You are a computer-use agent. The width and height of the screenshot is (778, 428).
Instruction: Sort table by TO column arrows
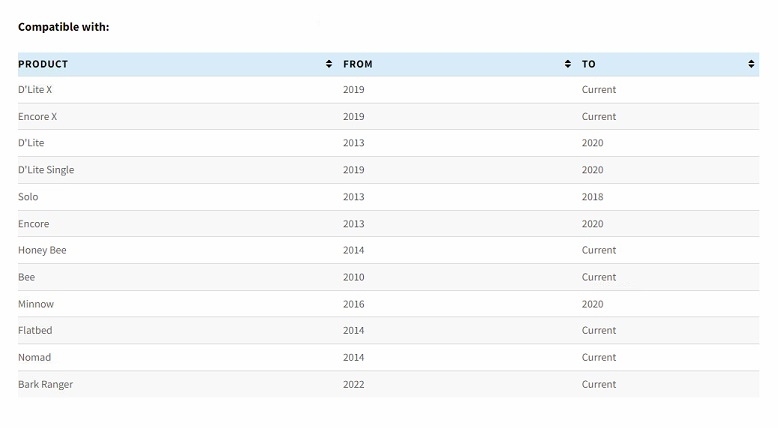[751, 64]
